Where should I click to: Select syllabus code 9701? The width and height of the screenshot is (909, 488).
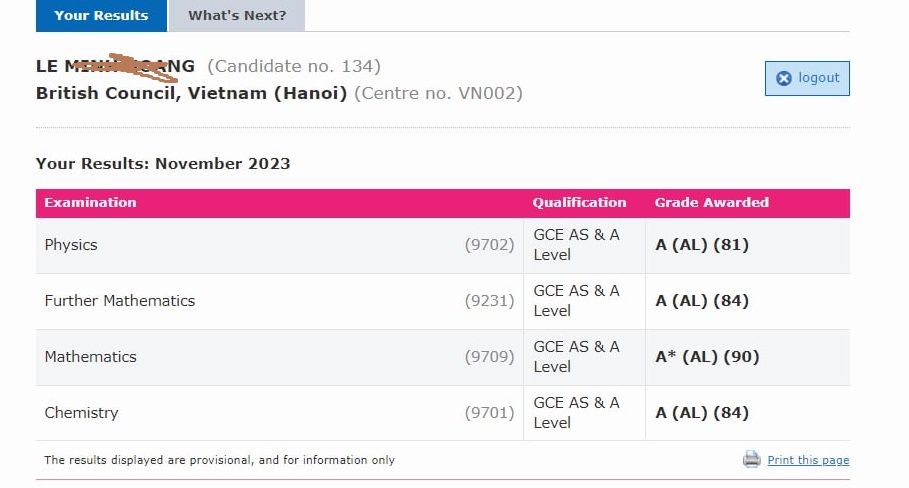pos(489,413)
